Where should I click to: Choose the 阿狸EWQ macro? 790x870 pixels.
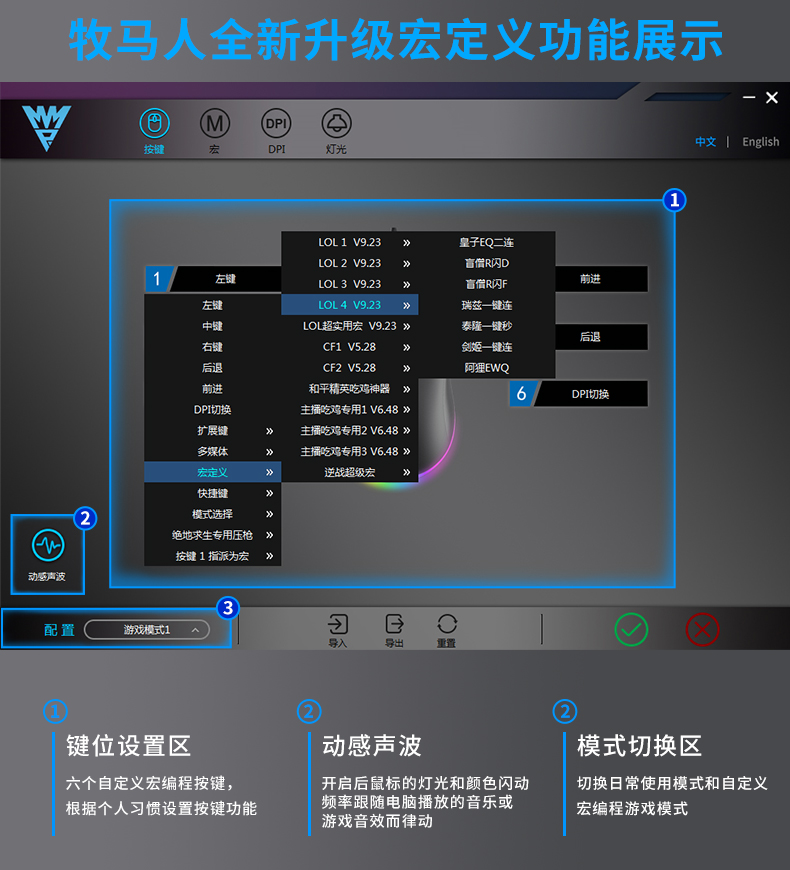pos(487,368)
